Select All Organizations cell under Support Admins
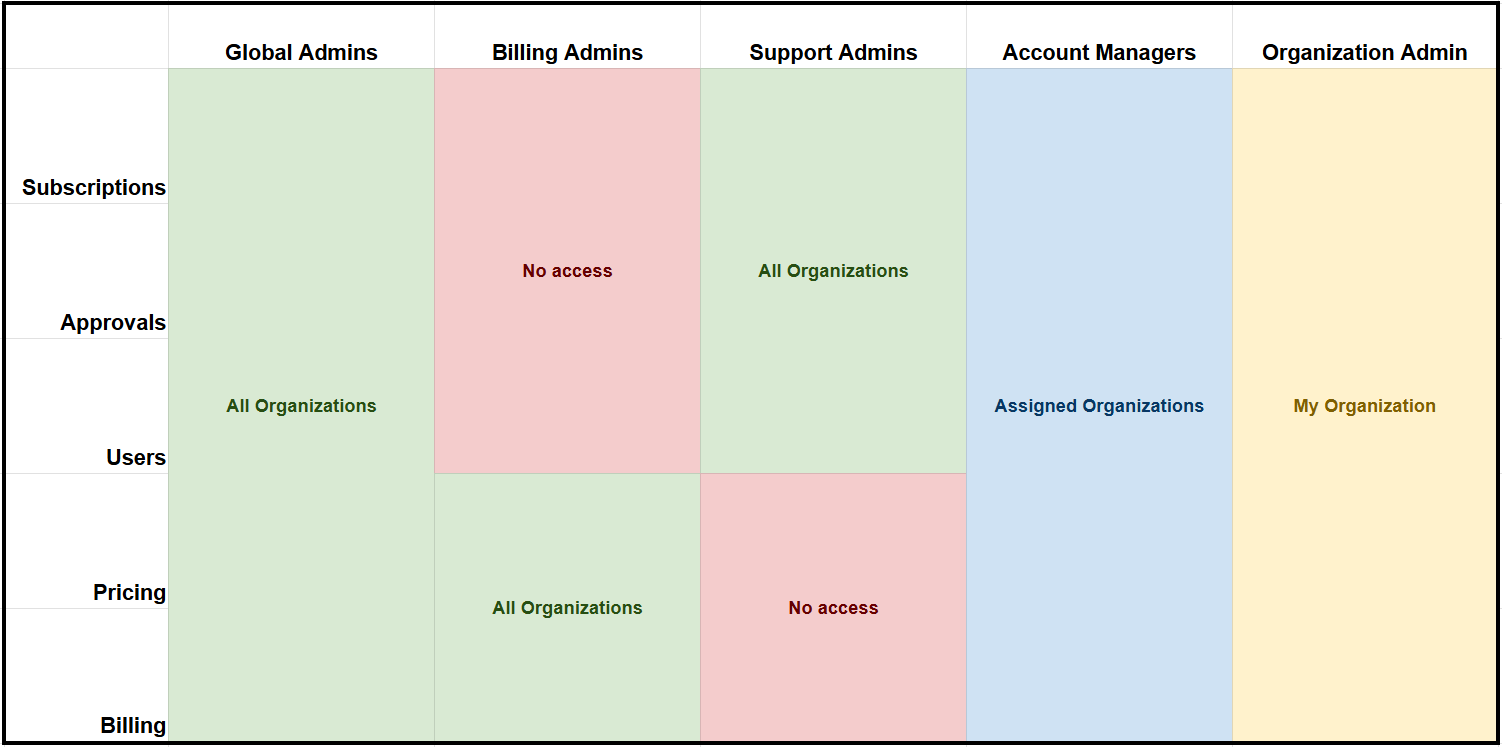The width and height of the screenshot is (1502, 747). point(833,271)
